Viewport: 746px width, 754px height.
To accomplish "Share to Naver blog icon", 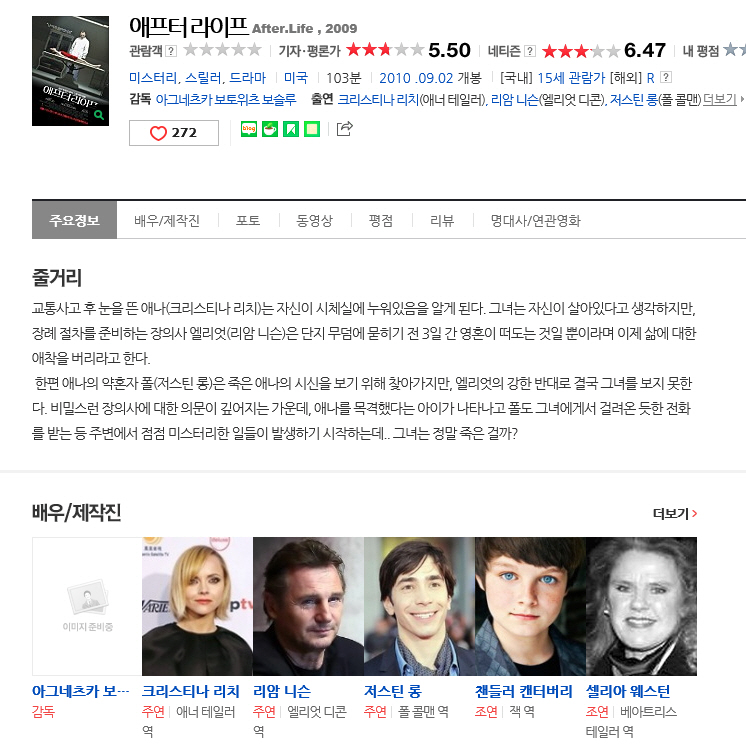I will tap(249, 129).
